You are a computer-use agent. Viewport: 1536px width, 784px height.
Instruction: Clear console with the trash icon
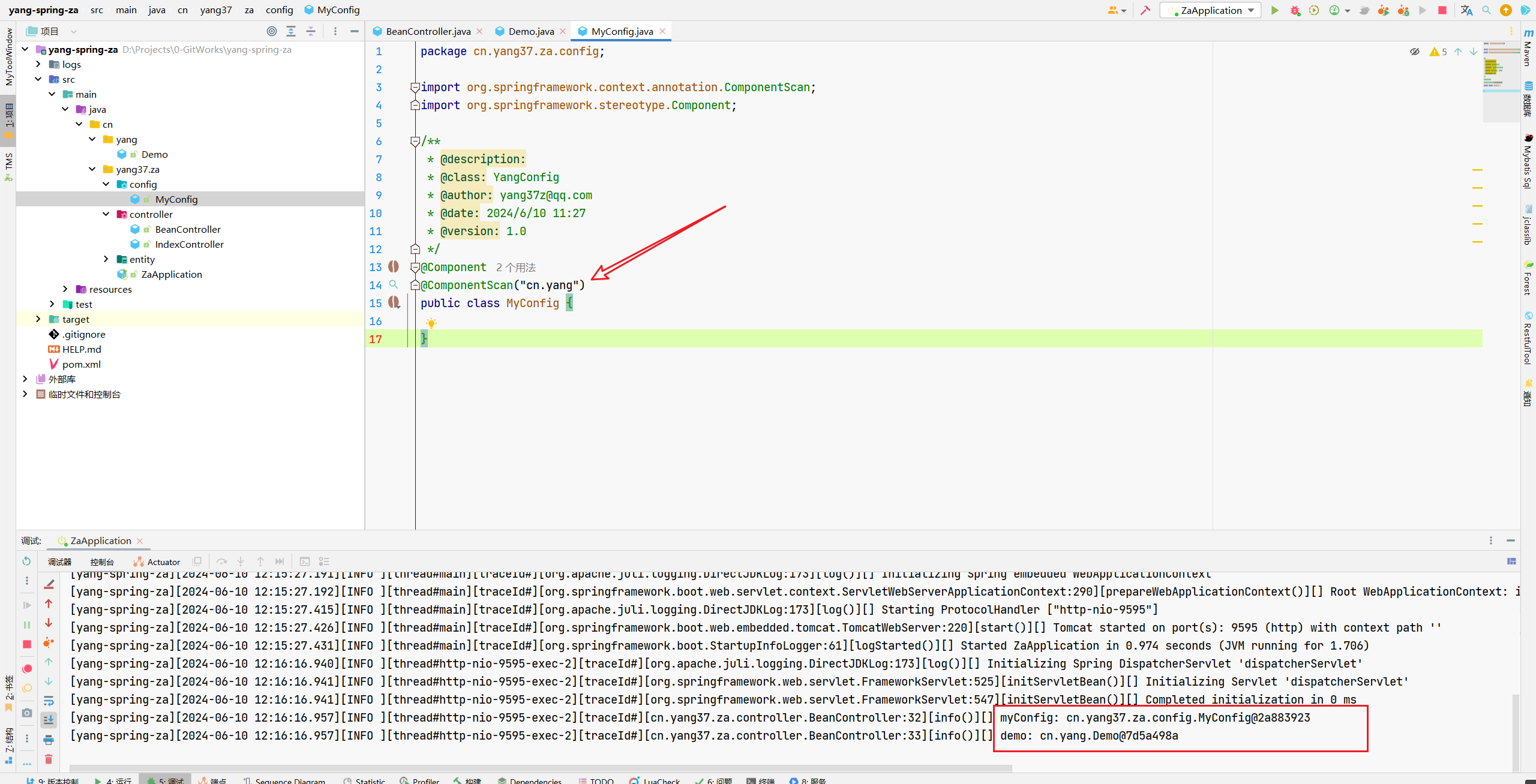click(49, 759)
